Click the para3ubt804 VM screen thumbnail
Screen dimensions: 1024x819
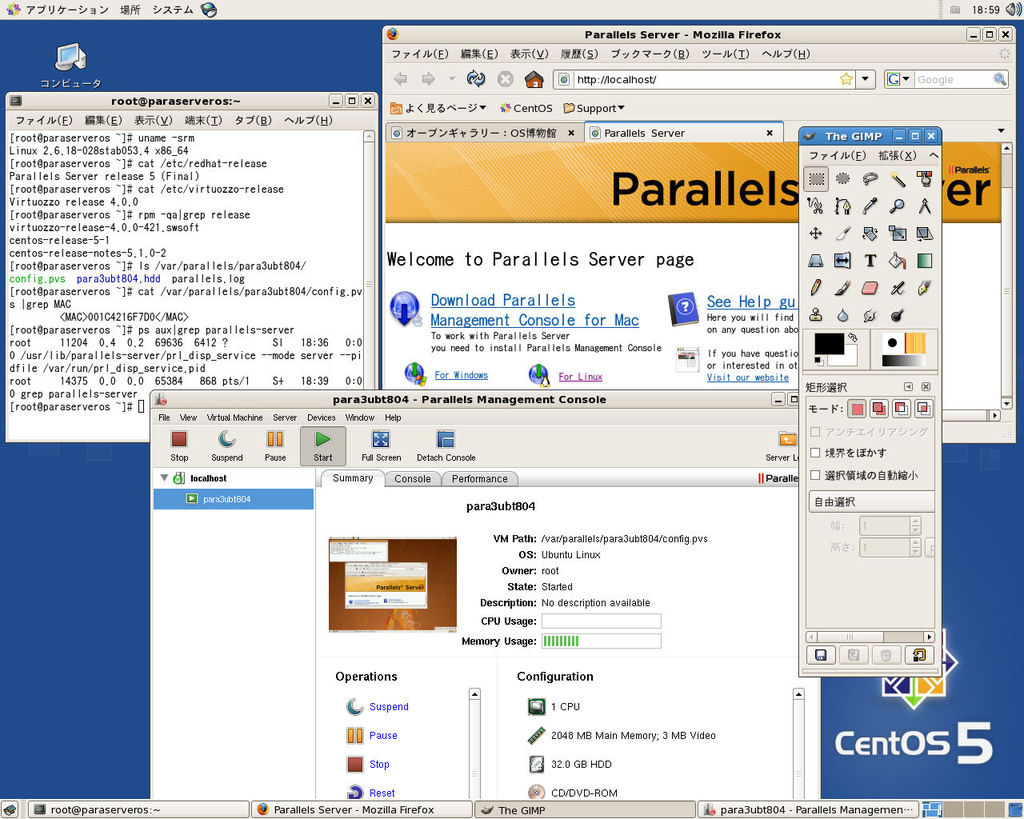[x=392, y=585]
